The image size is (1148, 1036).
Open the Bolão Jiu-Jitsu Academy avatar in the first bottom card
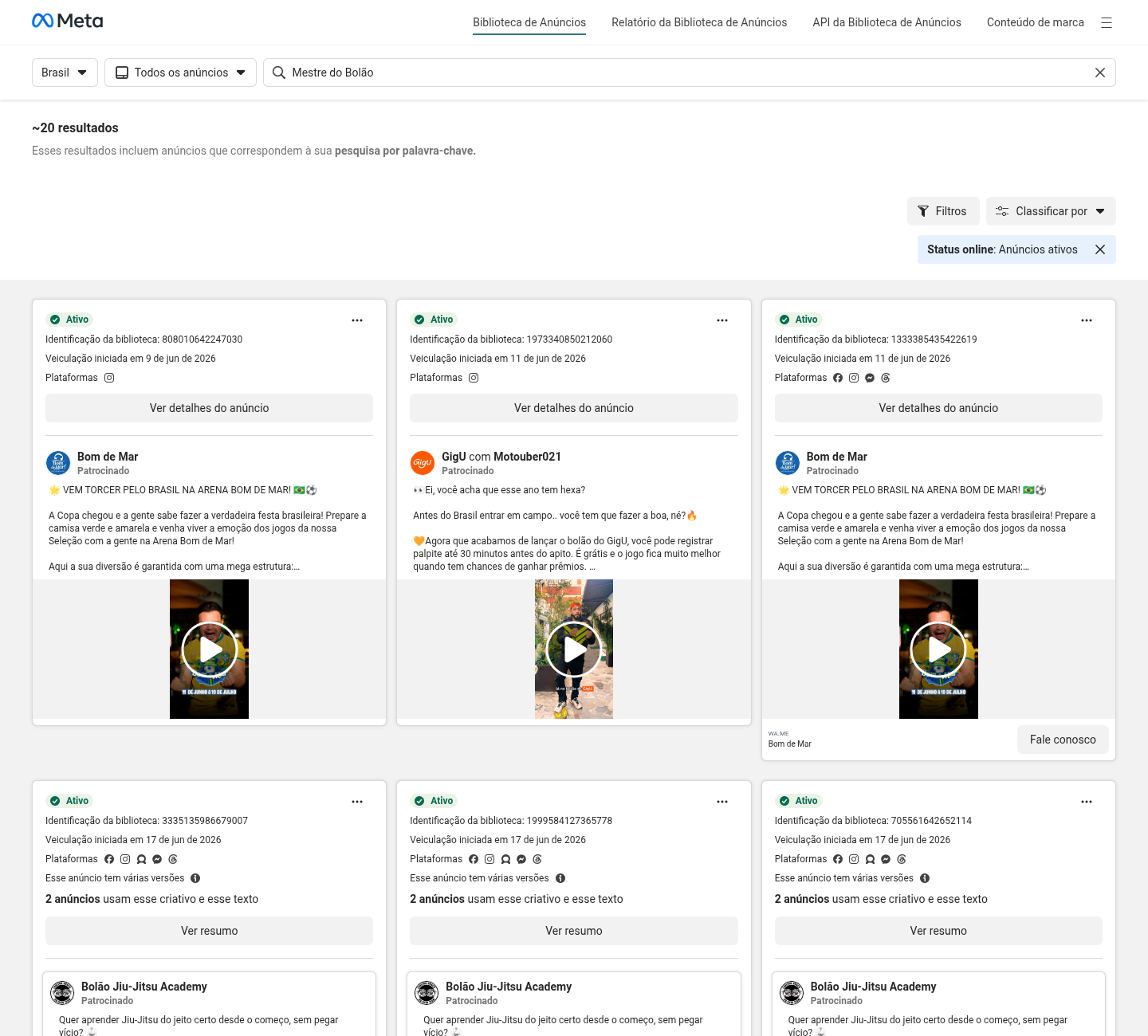(62, 993)
